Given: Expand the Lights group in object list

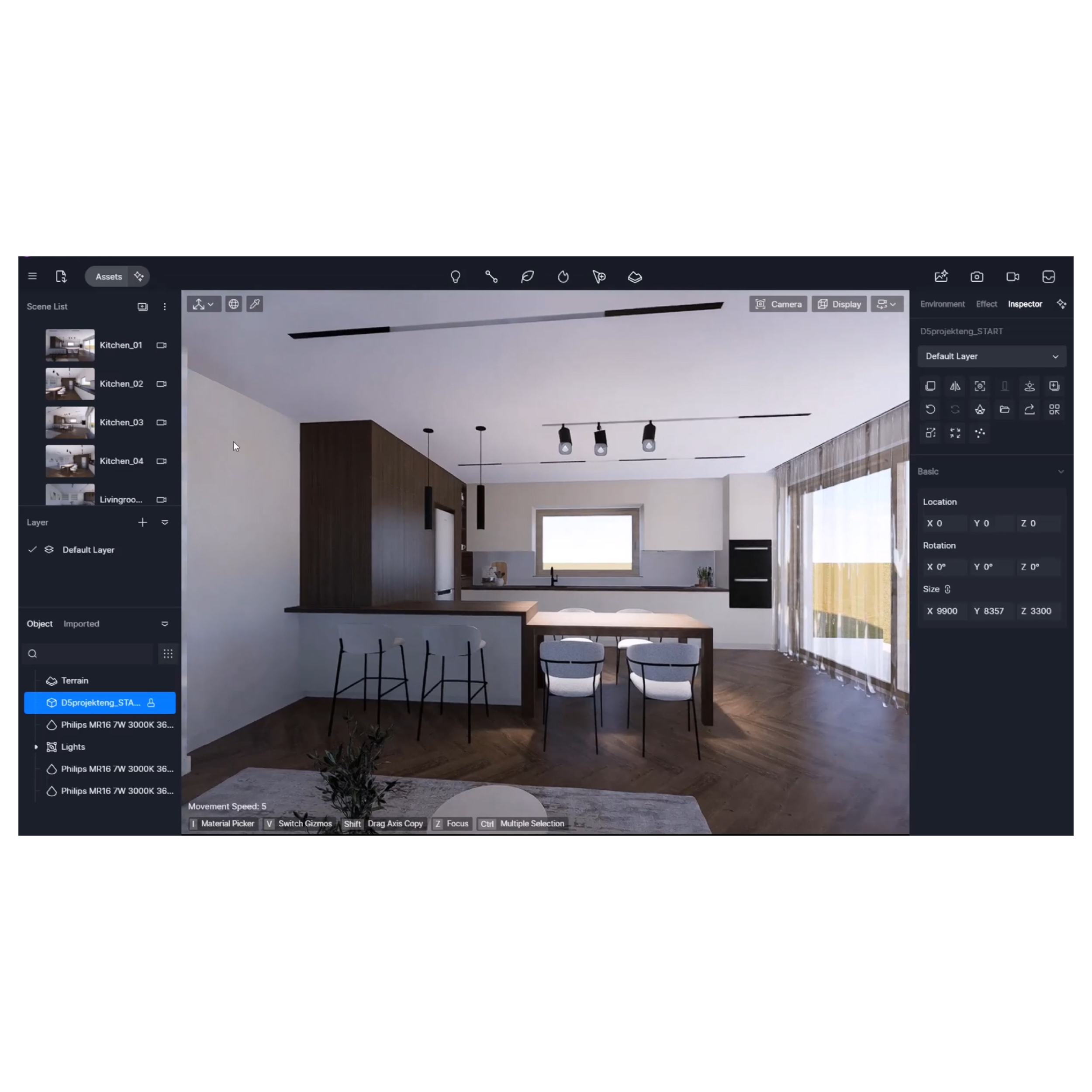Looking at the screenshot, I should 36,746.
